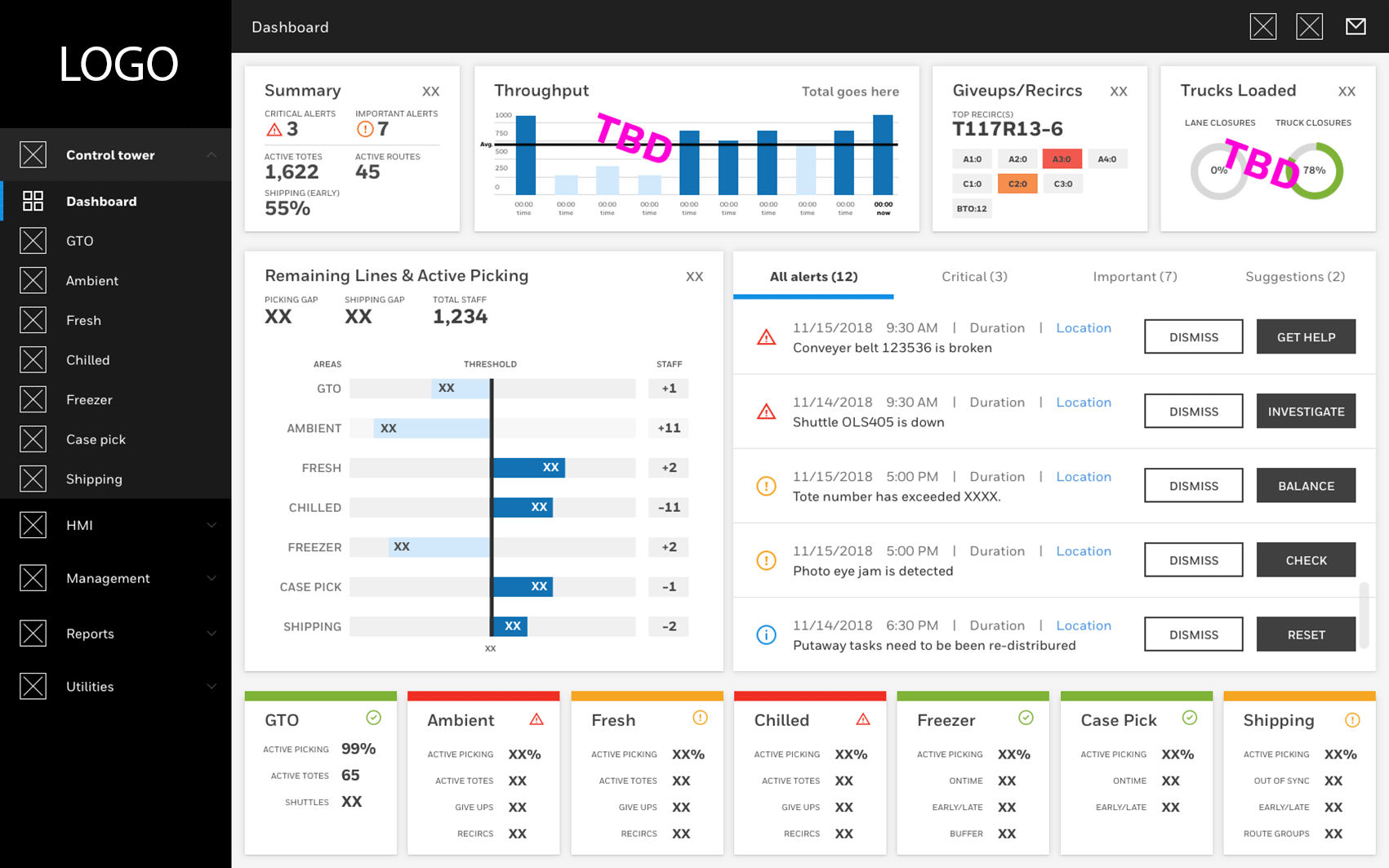Image resolution: width=1389 pixels, height=868 pixels.
Task: Click the important alerts orange icon in Summary
Action: point(365,129)
